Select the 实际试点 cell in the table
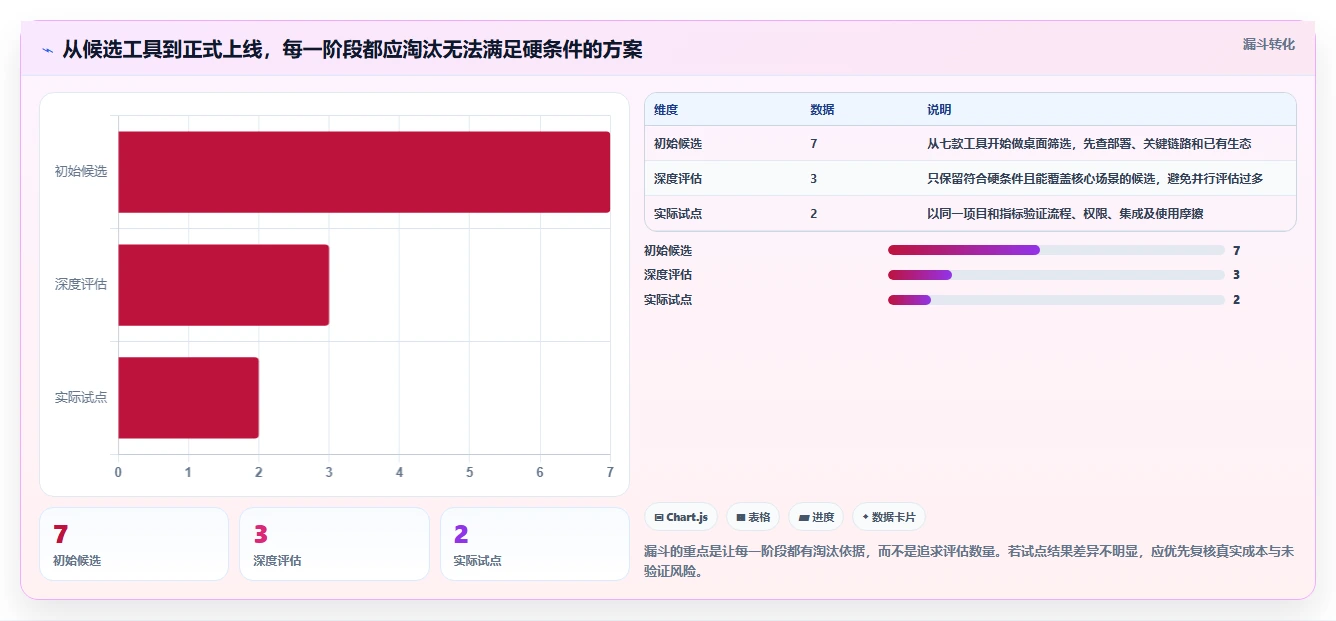 pyautogui.click(x=678, y=214)
